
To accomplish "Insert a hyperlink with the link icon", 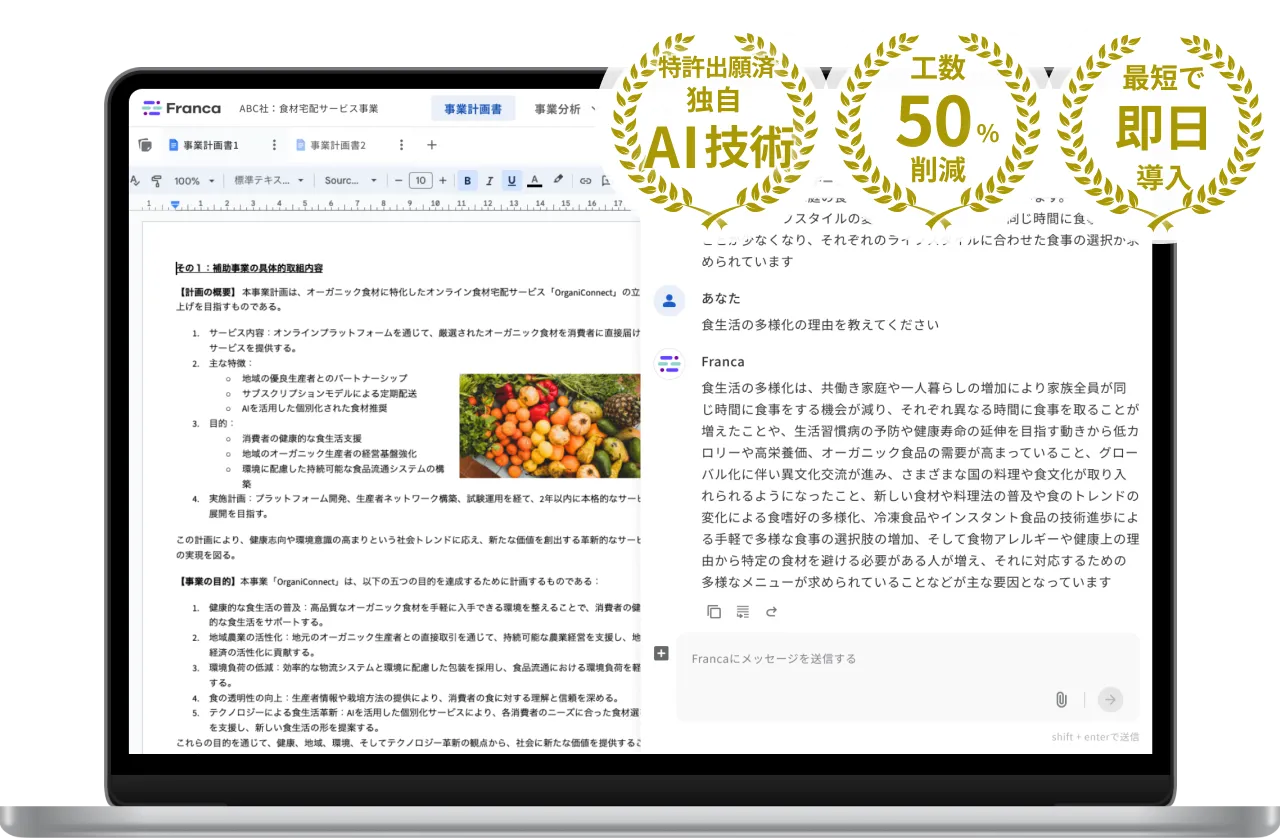I will [583, 180].
